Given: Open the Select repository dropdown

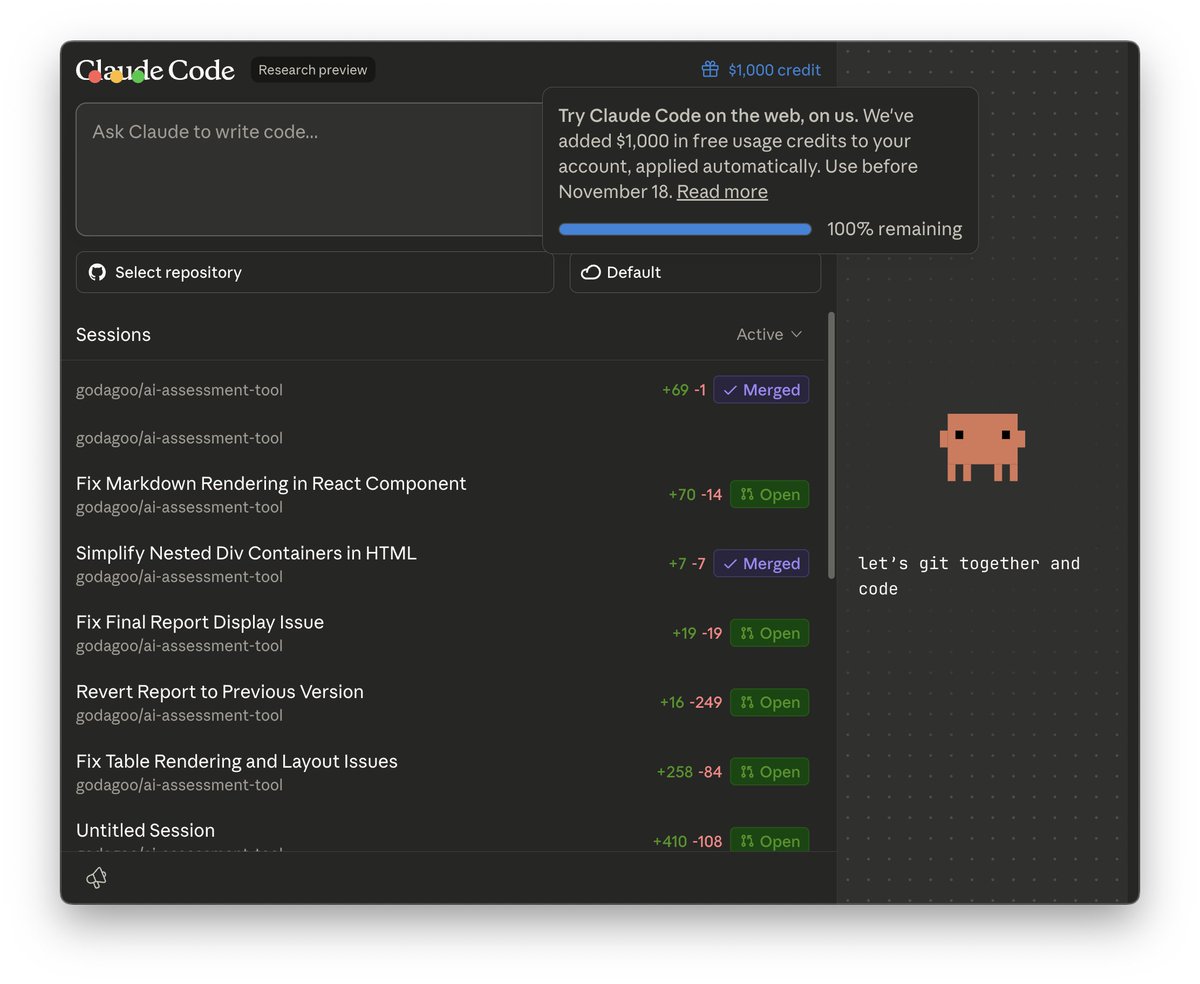Looking at the screenshot, I should point(315,272).
